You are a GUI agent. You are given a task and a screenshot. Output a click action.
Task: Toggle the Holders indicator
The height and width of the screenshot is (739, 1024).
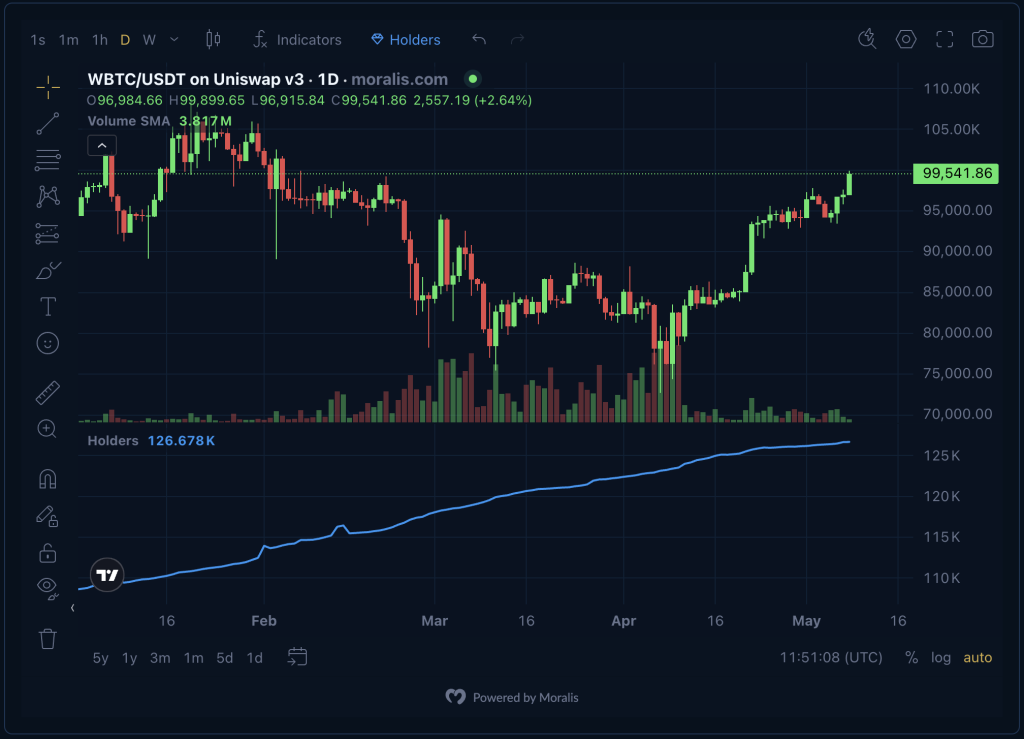point(406,40)
